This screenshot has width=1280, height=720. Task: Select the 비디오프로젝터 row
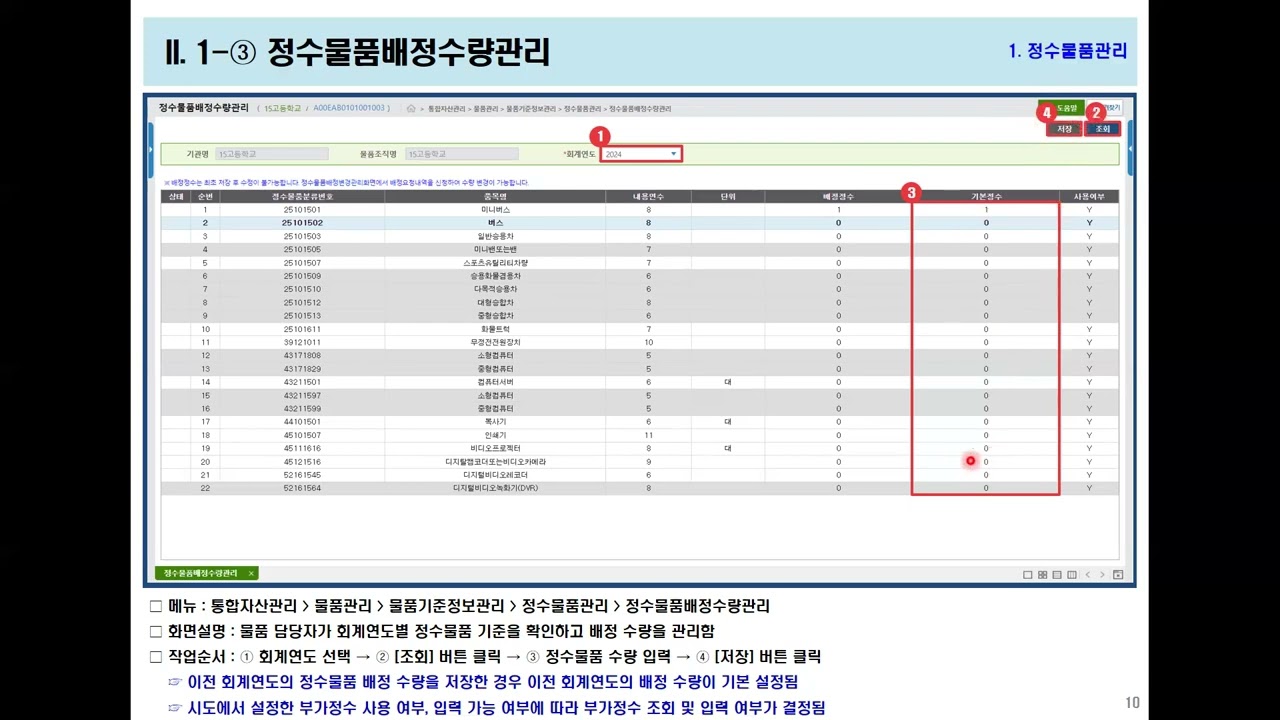640,448
